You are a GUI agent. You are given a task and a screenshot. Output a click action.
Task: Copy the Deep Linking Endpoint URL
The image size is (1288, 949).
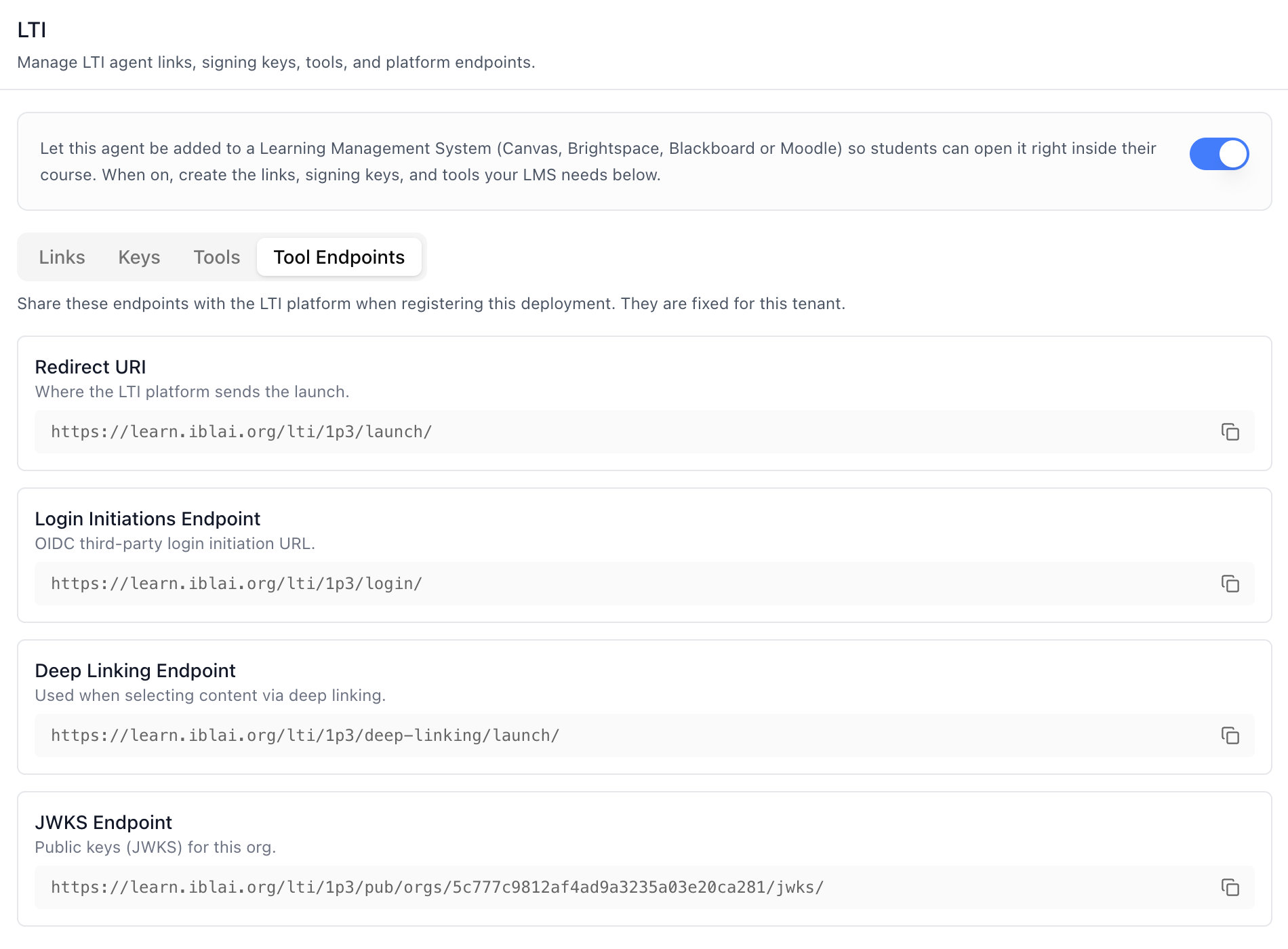[1230, 735]
